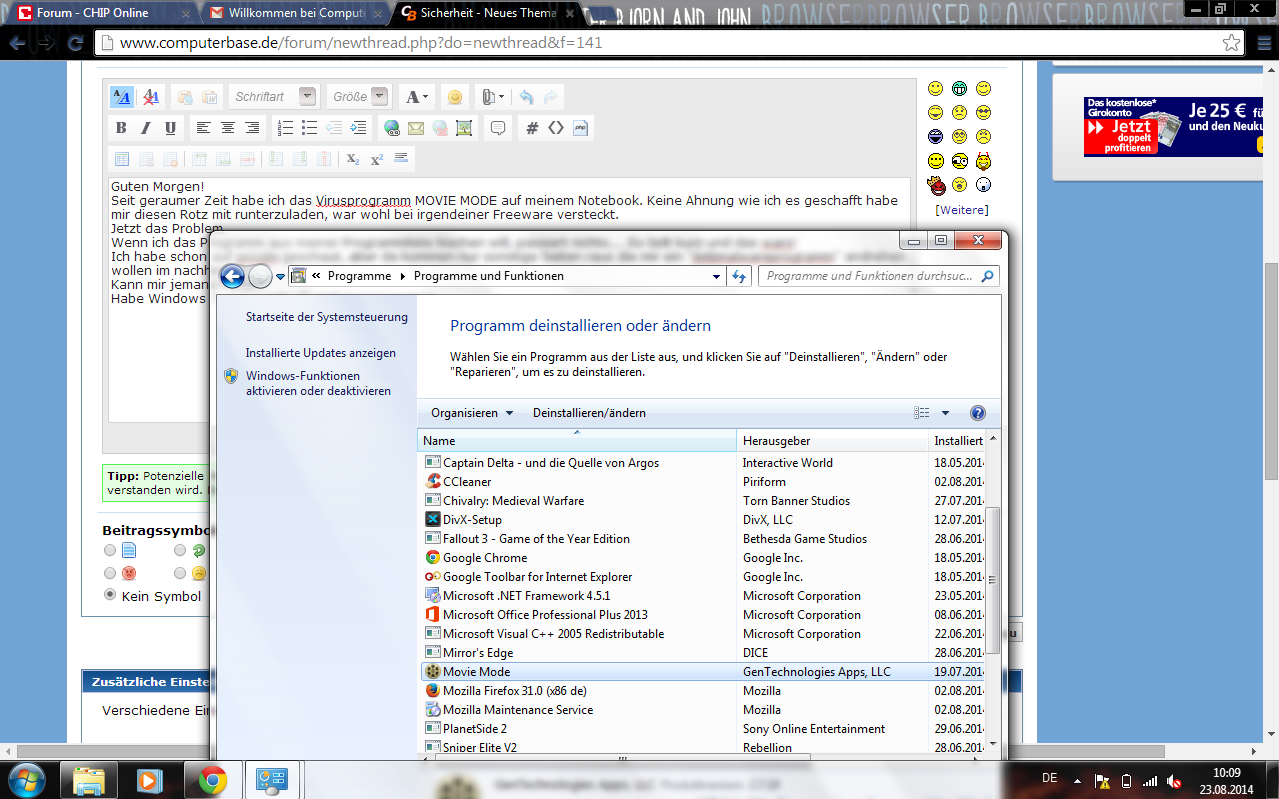The image size is (1279, 799).
Task: Open attachments paperclip dropdown
Action: tap(493, 97)
